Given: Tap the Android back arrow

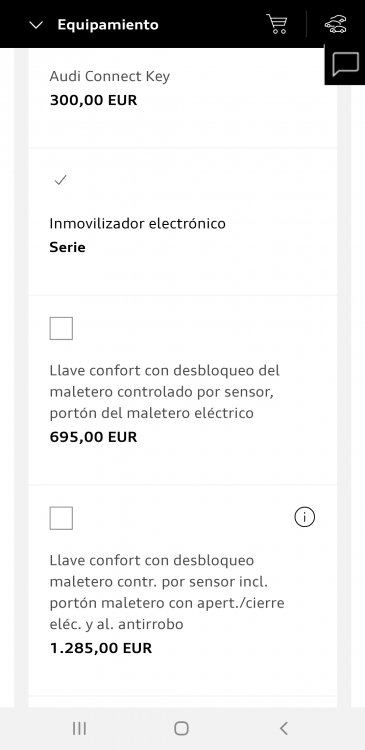Looking at the screenshot, I should [284, 728].
